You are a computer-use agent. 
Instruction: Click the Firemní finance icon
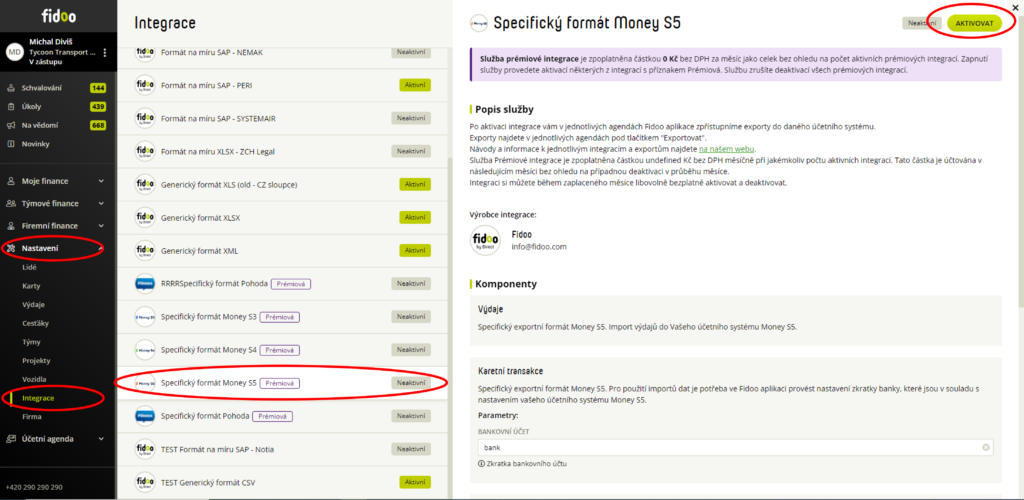click(x=10, y=226)
